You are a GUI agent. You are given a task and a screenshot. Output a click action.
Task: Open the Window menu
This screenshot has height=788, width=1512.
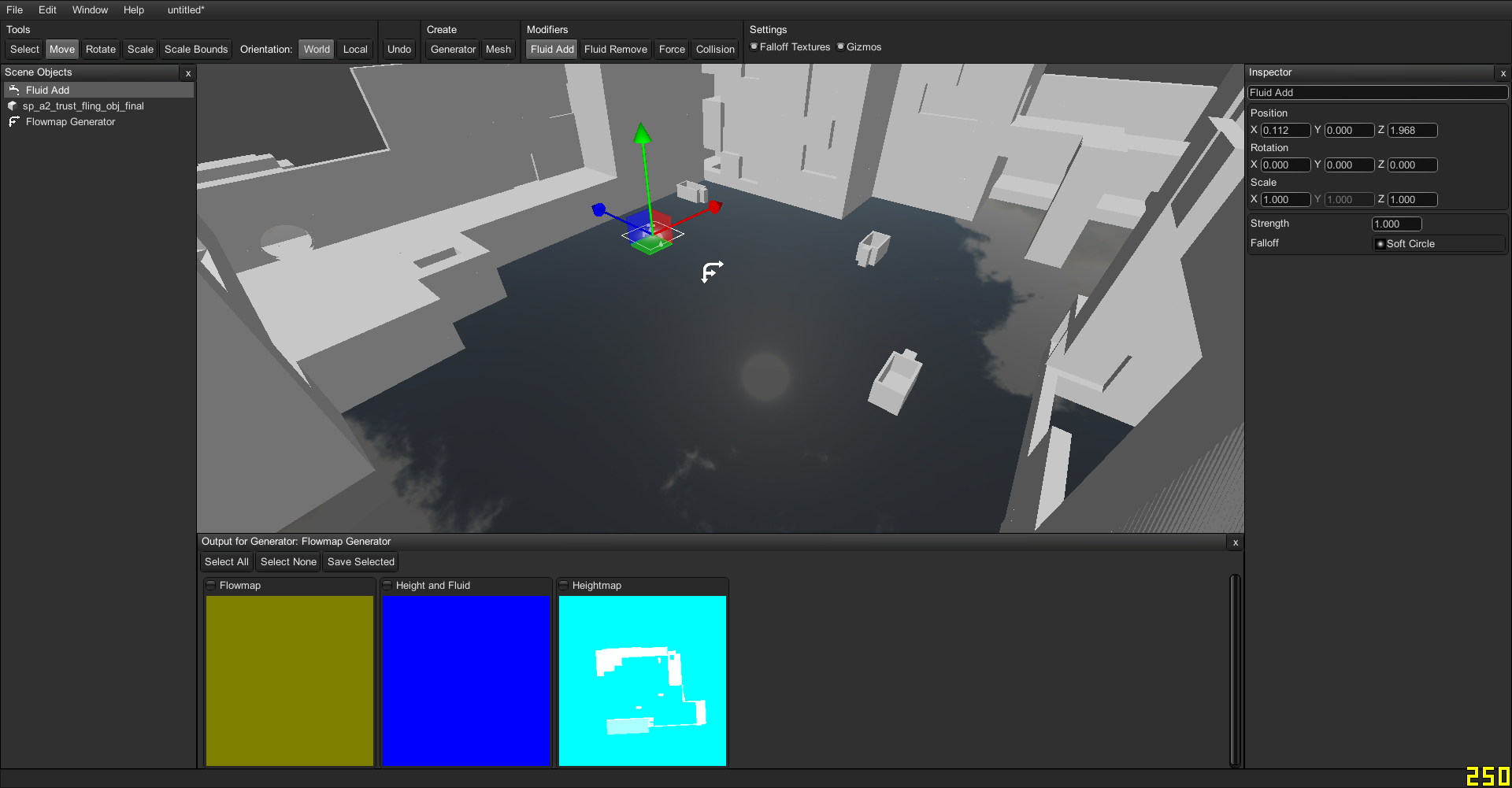click(90, 10)
